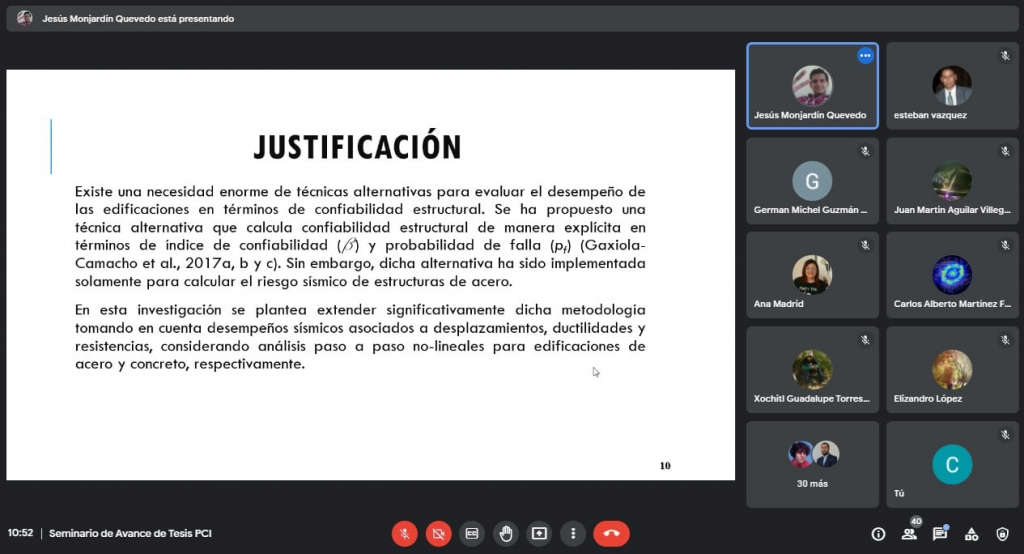Click the meeting name 'Seminario de Avance de Tesis PCI'
Screen dimensions: 1024x554
pyautogui.click(x=131, y=533)
